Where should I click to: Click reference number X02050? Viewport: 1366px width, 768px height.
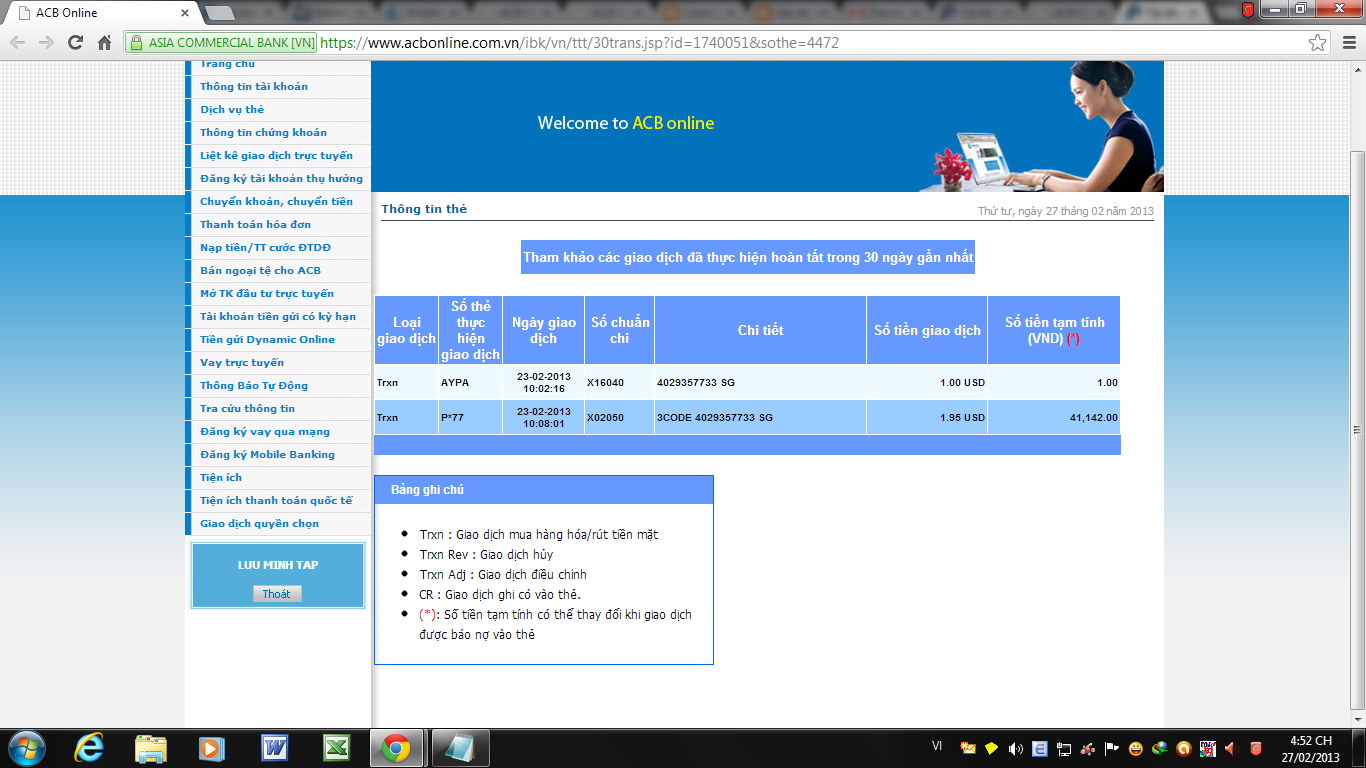605,418
